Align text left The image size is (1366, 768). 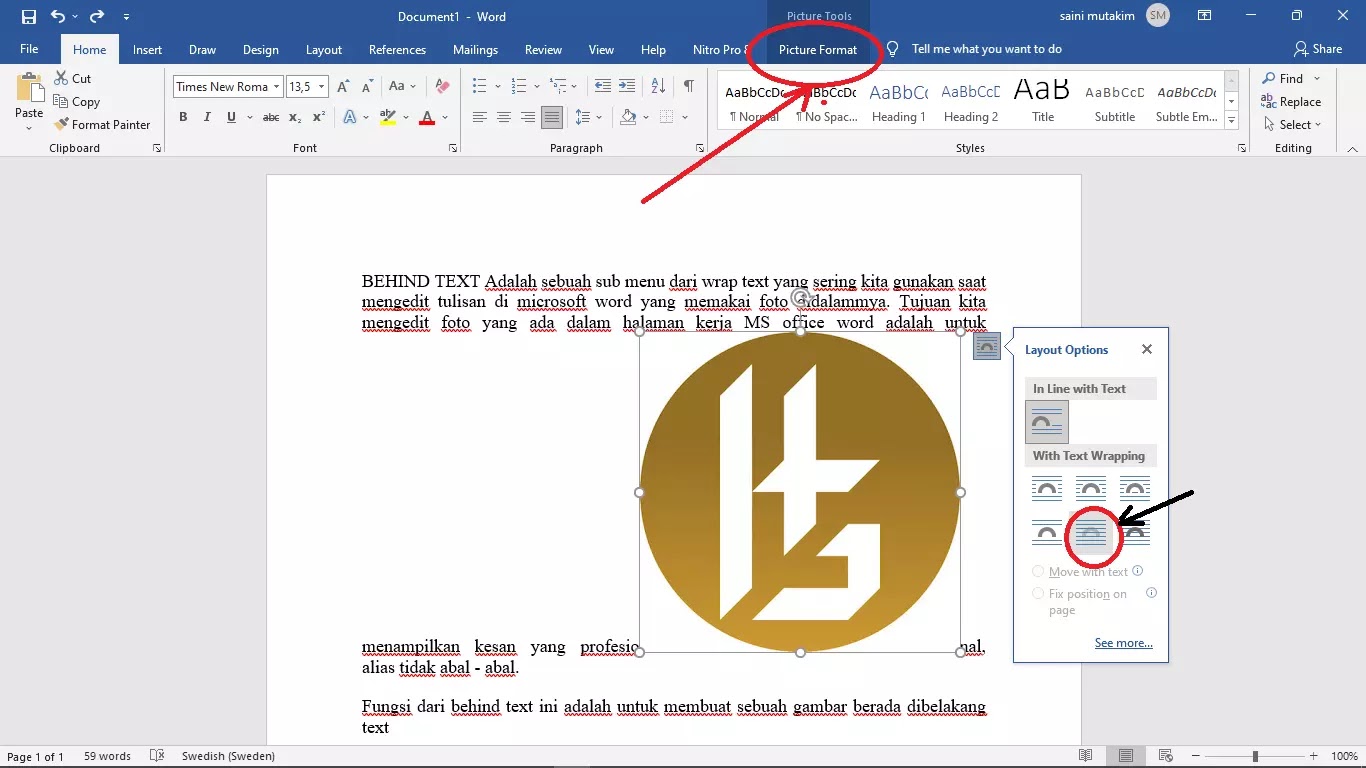tap(480, 117)
